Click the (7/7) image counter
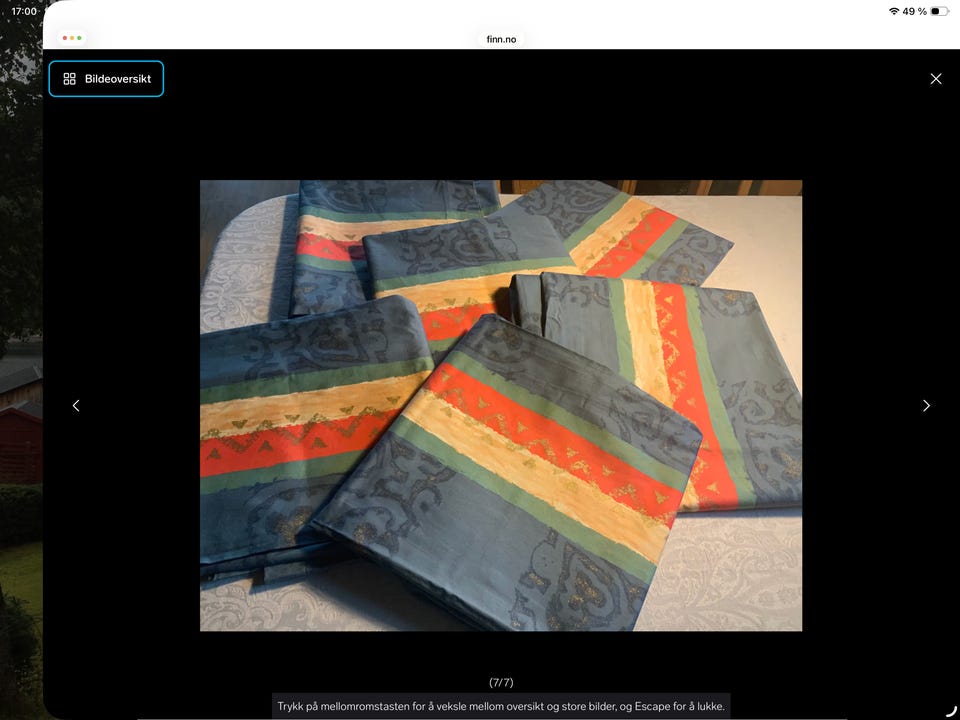 [x=501, y=682]
